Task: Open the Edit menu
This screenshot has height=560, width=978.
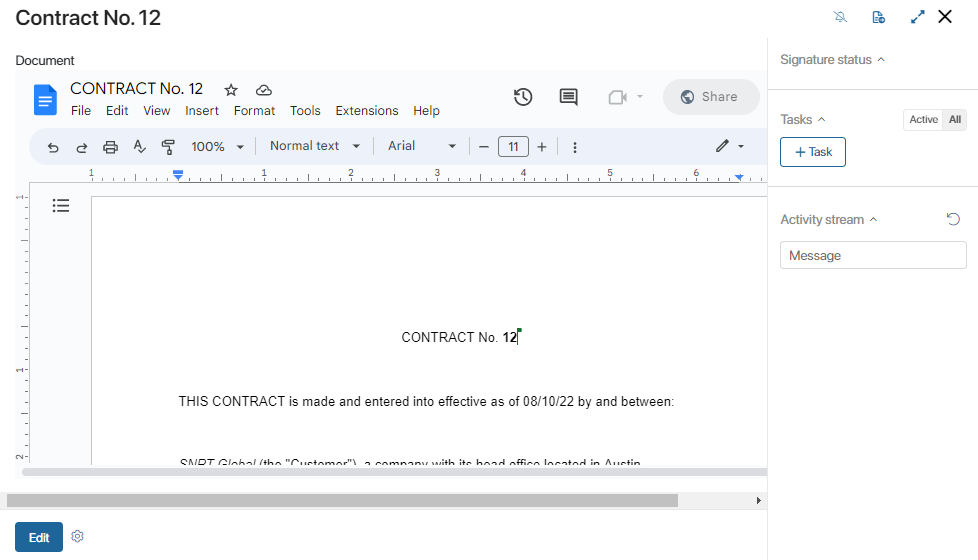Action: [117, 111]
